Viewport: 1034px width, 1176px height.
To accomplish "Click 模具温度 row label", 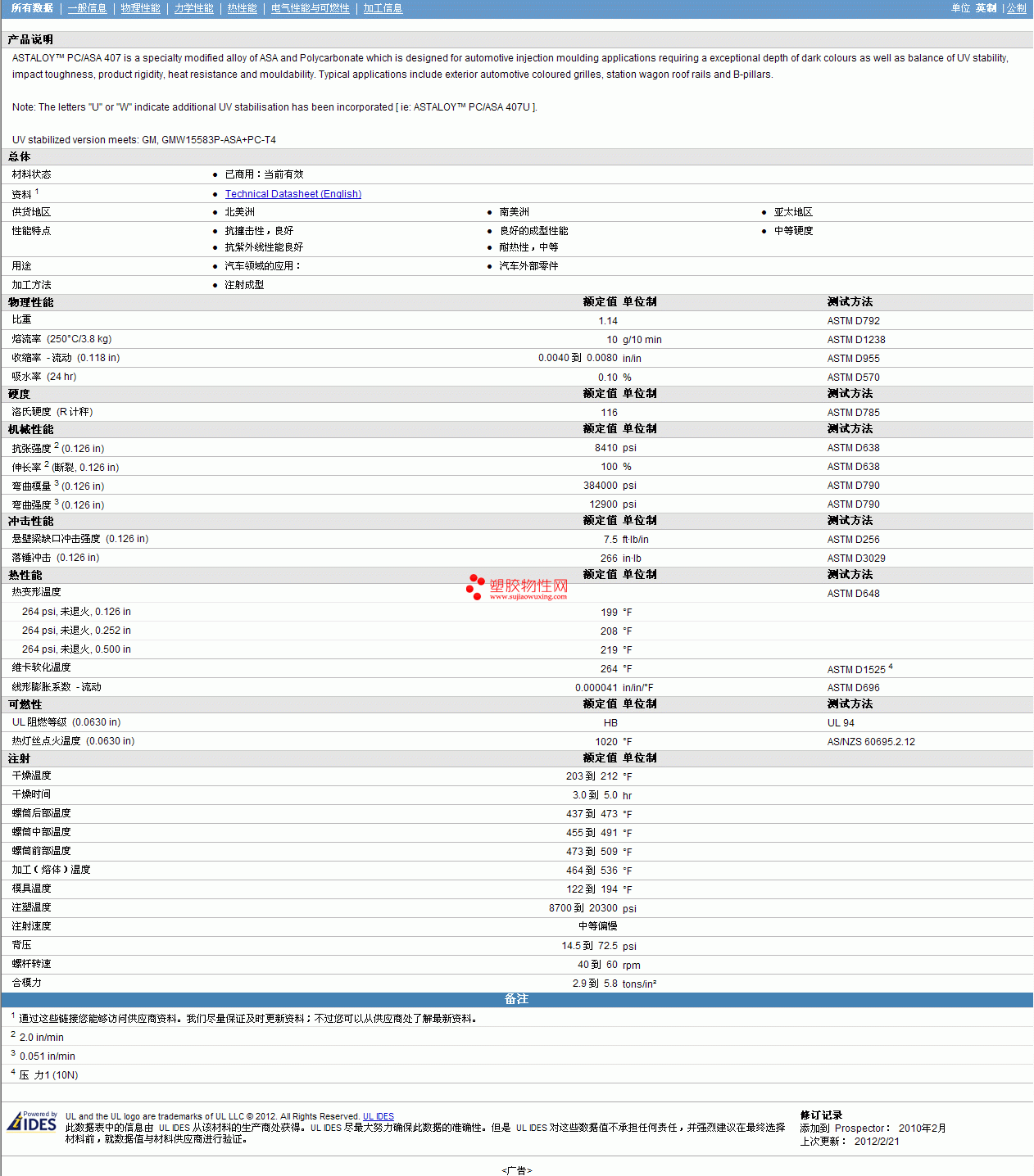I will tap(31, 889).
